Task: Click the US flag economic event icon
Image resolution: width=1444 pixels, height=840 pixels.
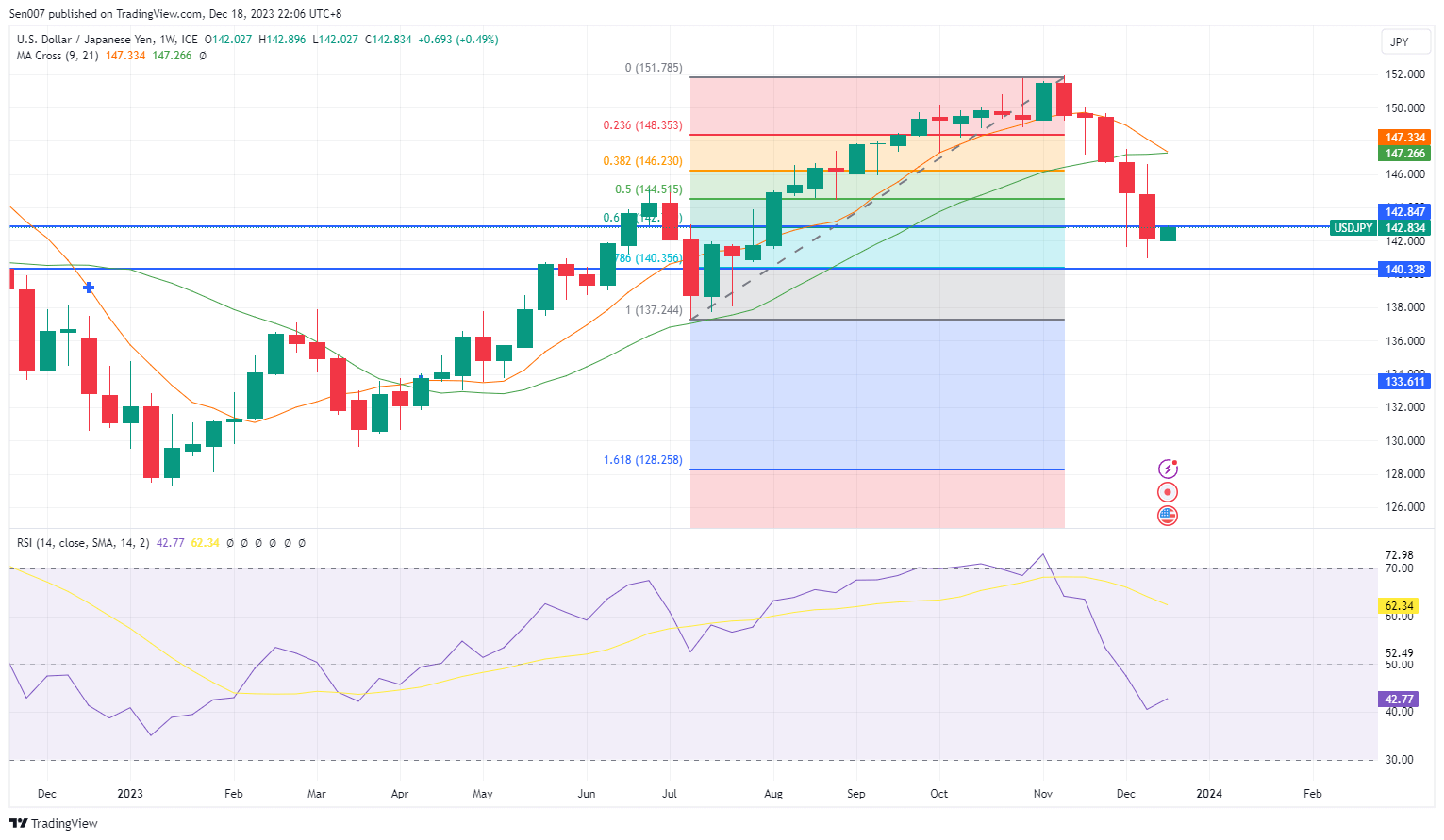Action: (x=1168, y=515)
